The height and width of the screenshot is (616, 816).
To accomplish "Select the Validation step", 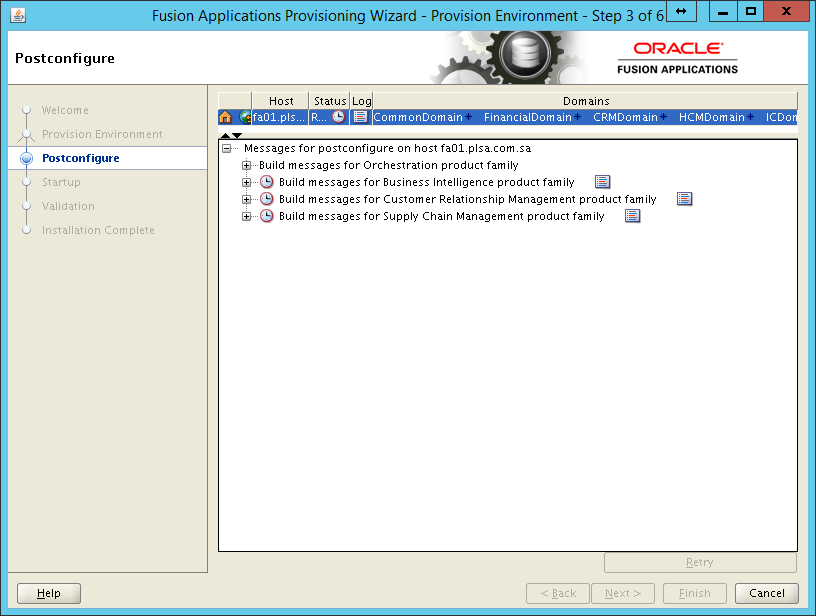I will 68,206.
